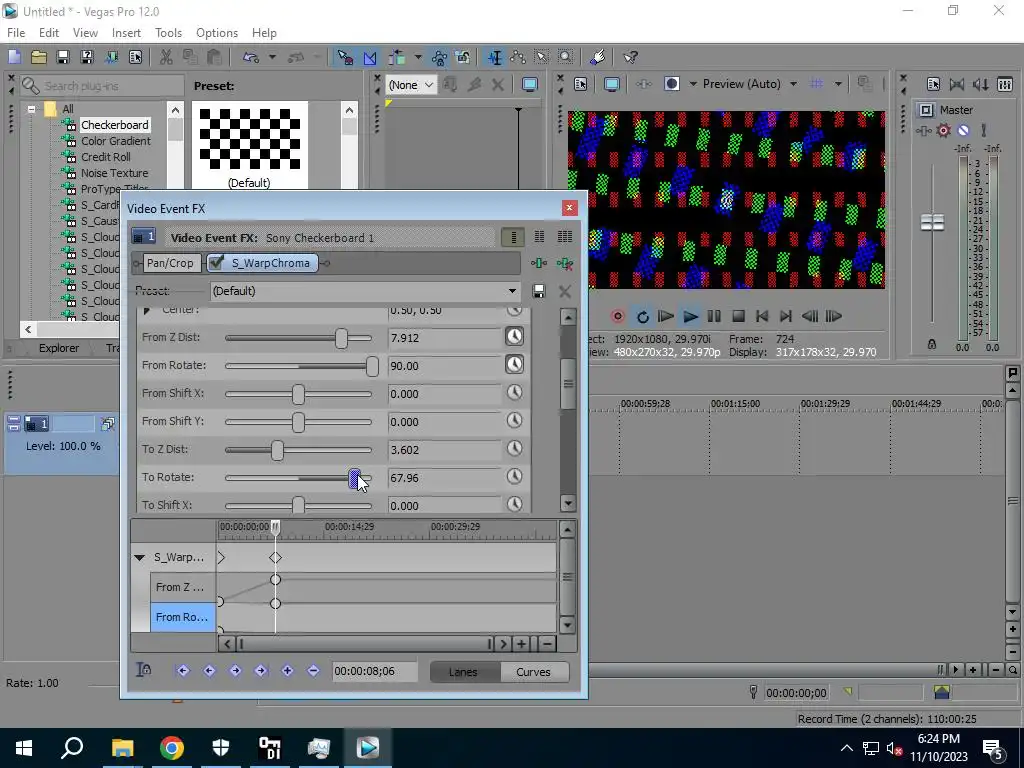Image resolution: width=1024 pixels, height=768 pixels.
Task: Toggle animation for To Z Dist
Action: tap(515, 449)
